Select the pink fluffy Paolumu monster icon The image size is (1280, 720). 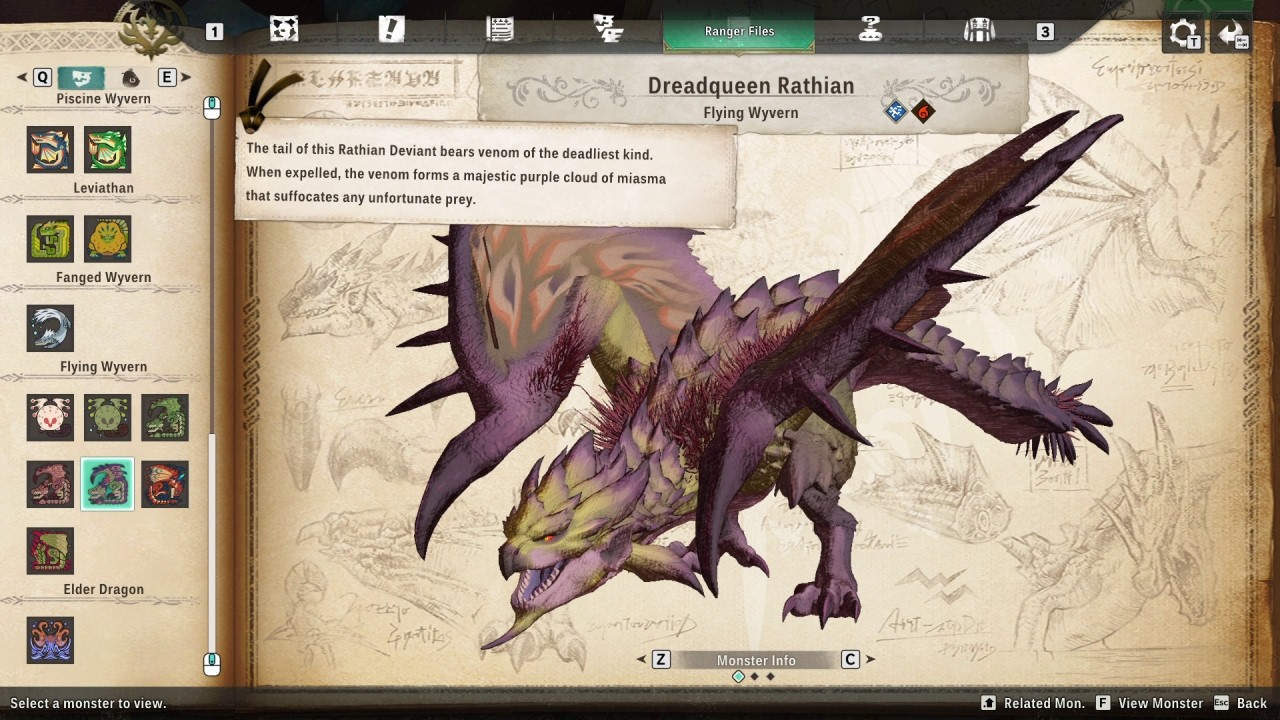50,417
